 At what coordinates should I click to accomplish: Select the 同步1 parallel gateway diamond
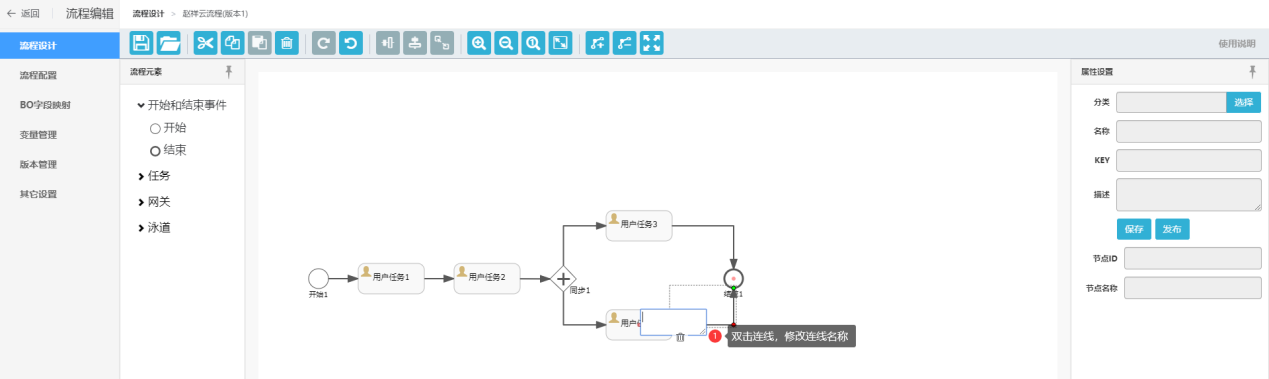[563, 279]
